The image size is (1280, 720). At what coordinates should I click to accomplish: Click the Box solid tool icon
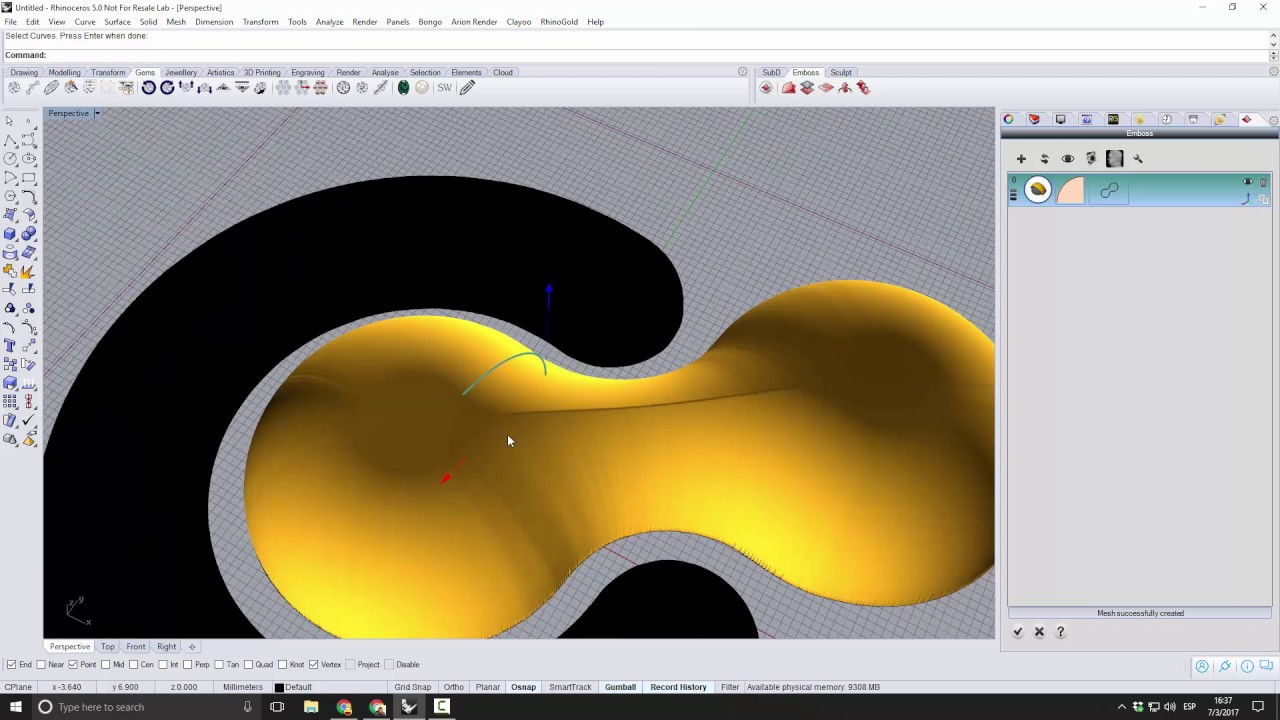[10, 234]
